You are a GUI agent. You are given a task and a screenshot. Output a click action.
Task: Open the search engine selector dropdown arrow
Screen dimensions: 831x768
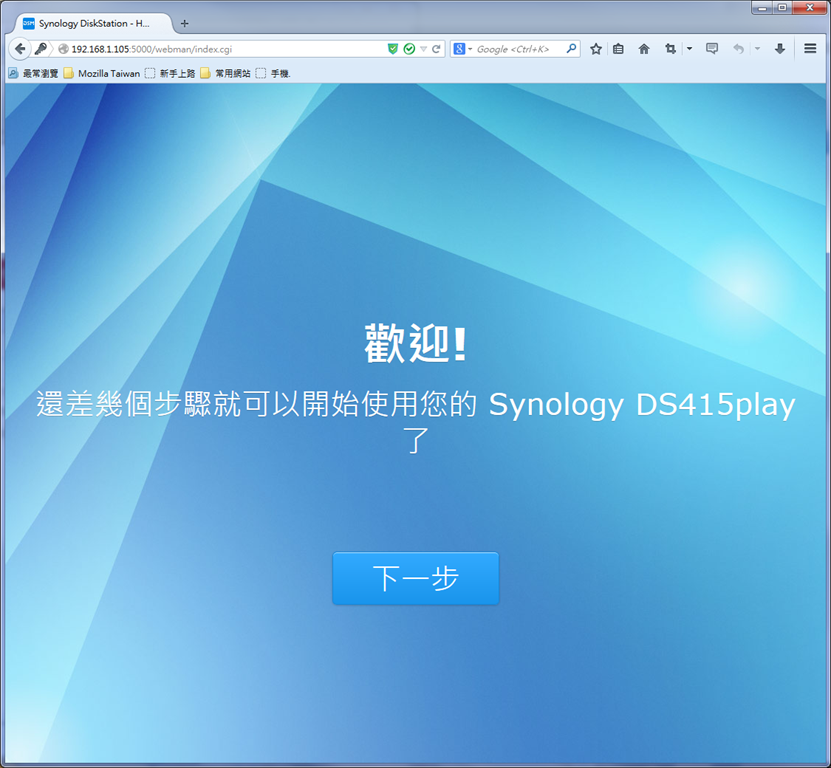click(470, 49)
